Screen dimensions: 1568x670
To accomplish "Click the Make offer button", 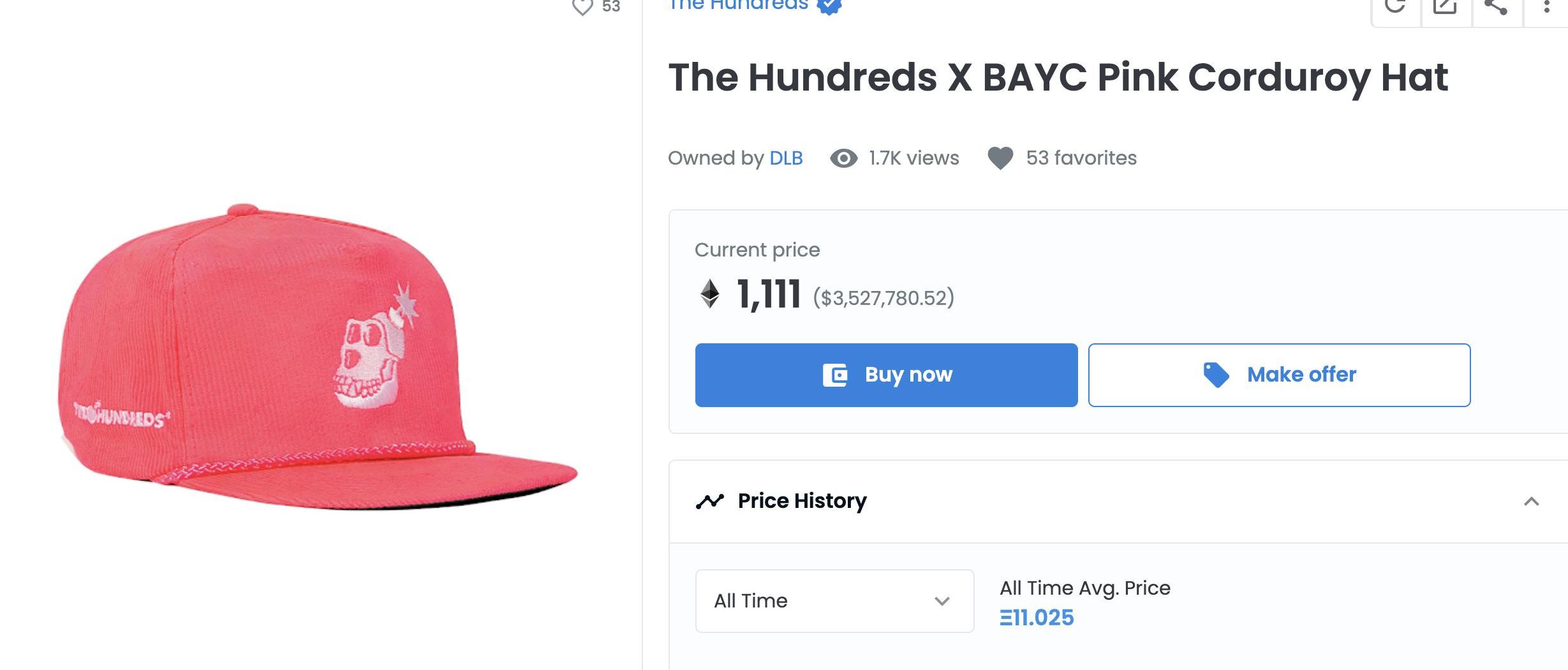I will 1279,375.
